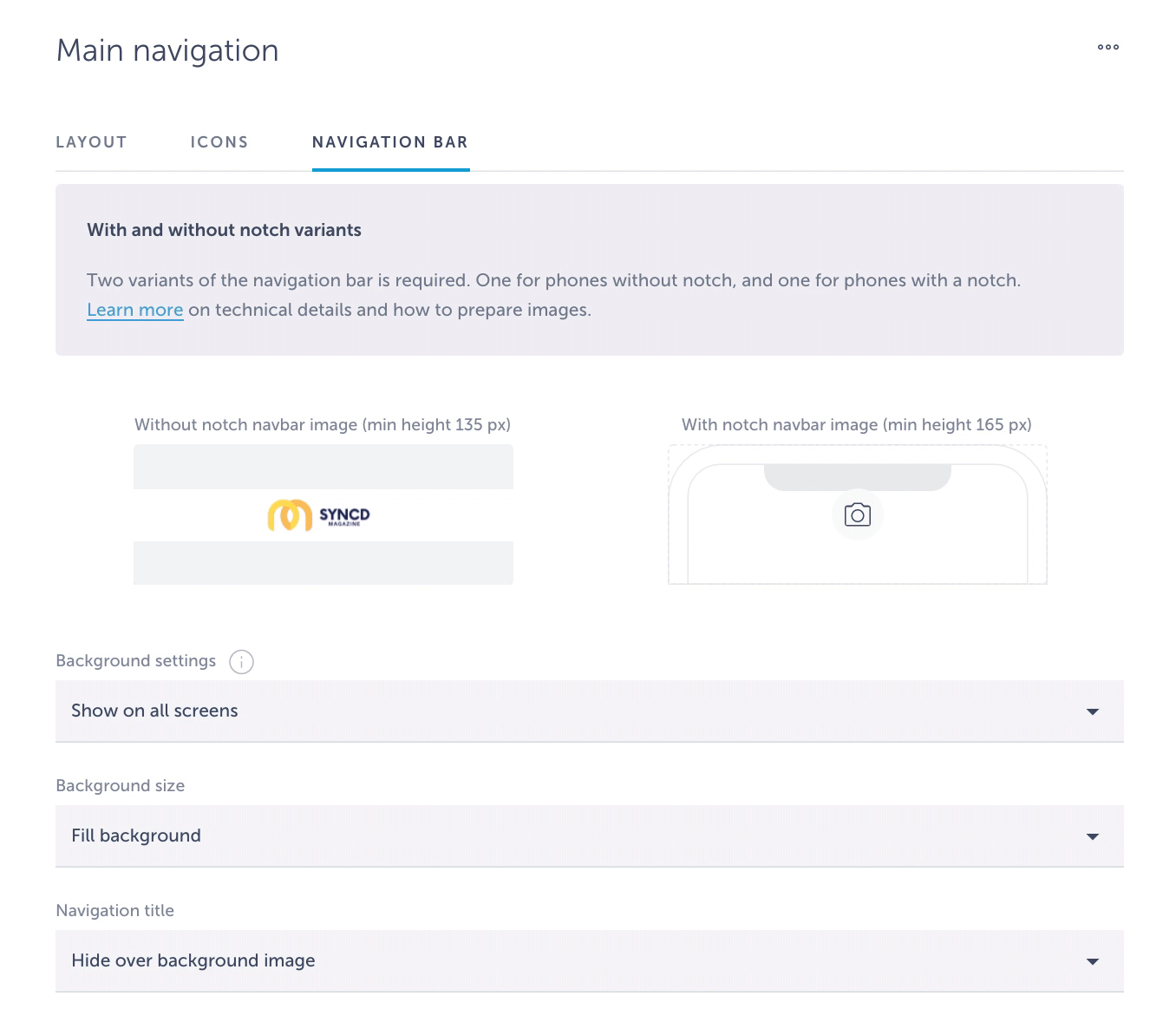Click the without-notch navbar image top gray area

coord(323,467)
